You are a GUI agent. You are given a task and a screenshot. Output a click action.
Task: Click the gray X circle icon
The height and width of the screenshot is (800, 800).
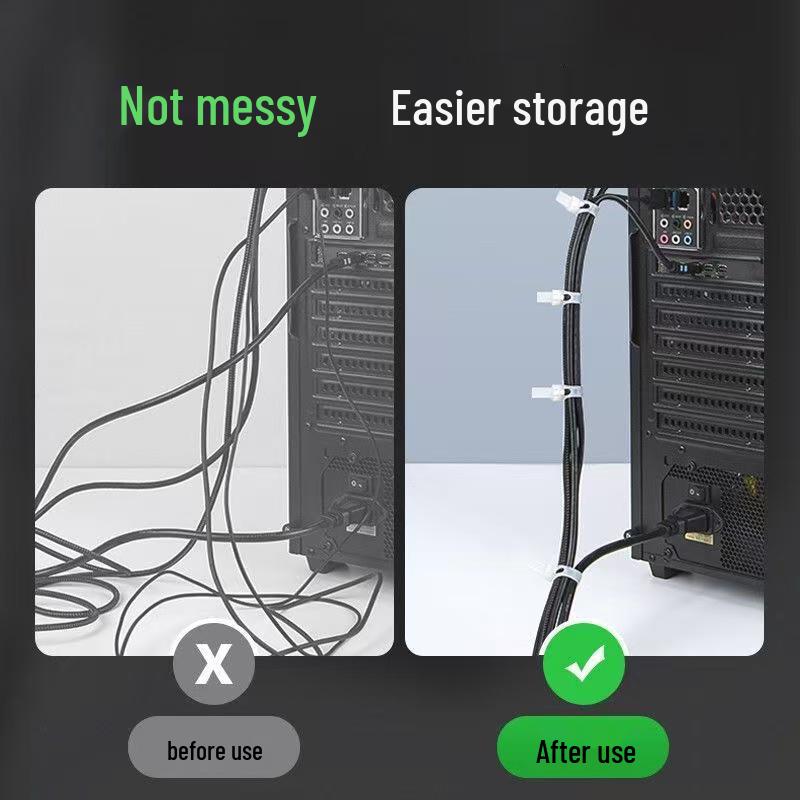point(214,663)
